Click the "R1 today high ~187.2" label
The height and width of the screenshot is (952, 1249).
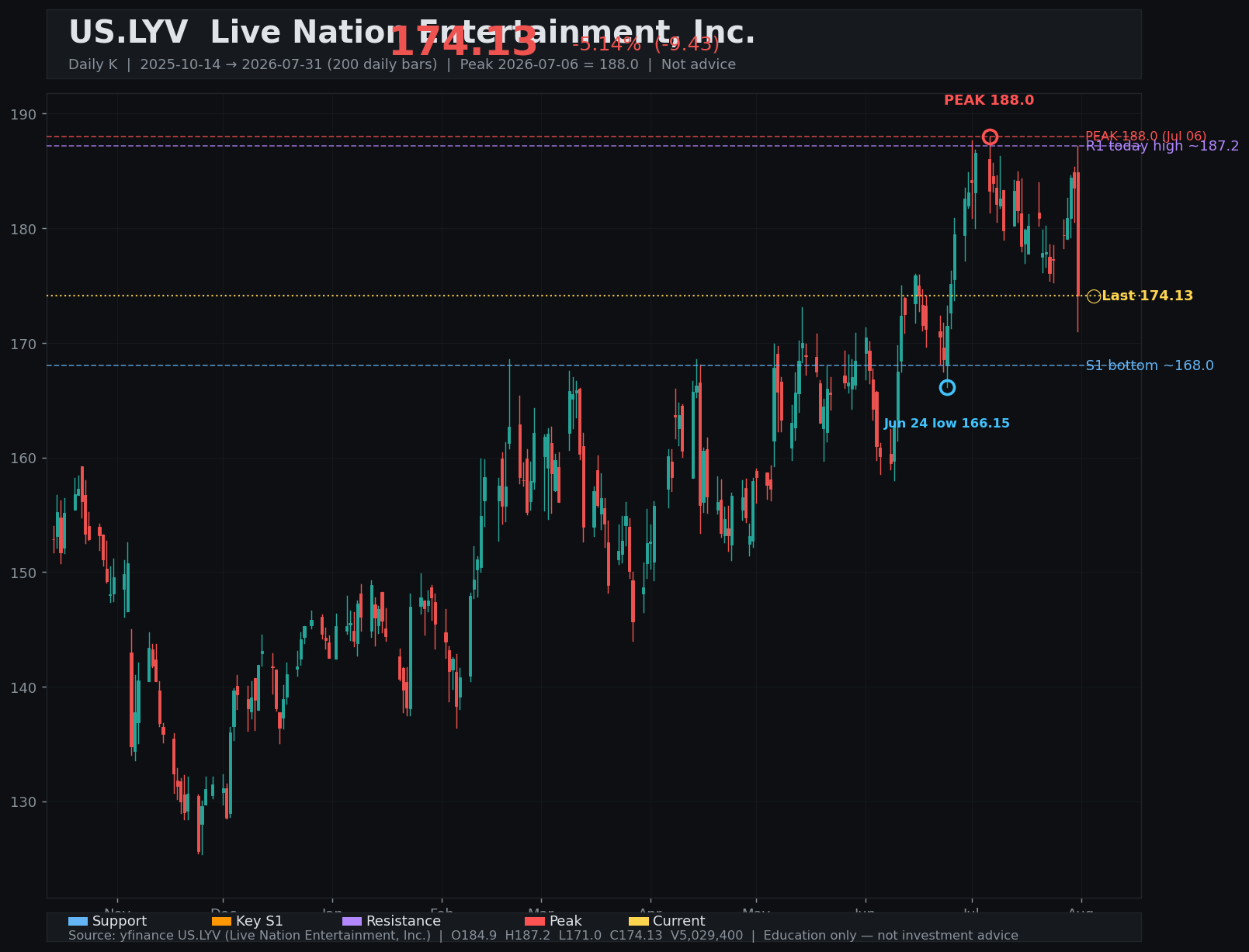pyautogui.click(x=1162, y=146)
